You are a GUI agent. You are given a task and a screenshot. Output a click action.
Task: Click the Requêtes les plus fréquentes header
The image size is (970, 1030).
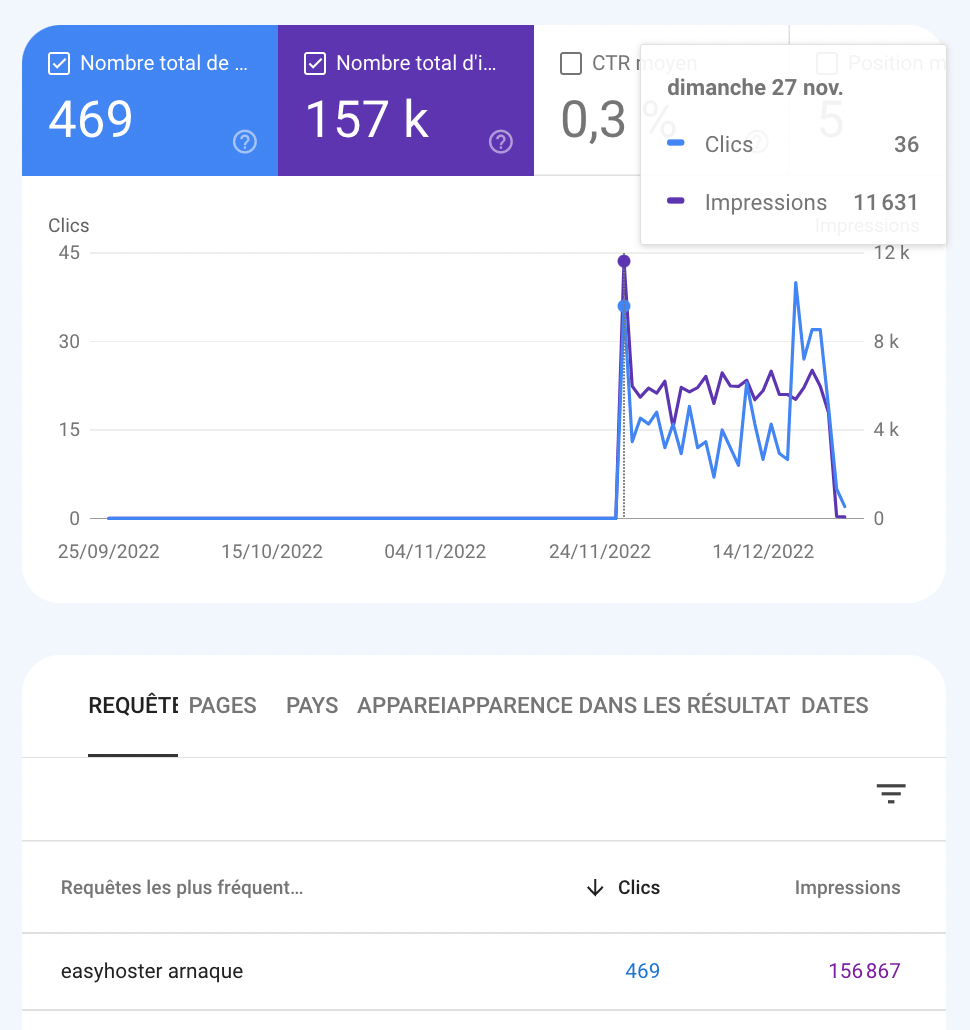tap(180, 888)
